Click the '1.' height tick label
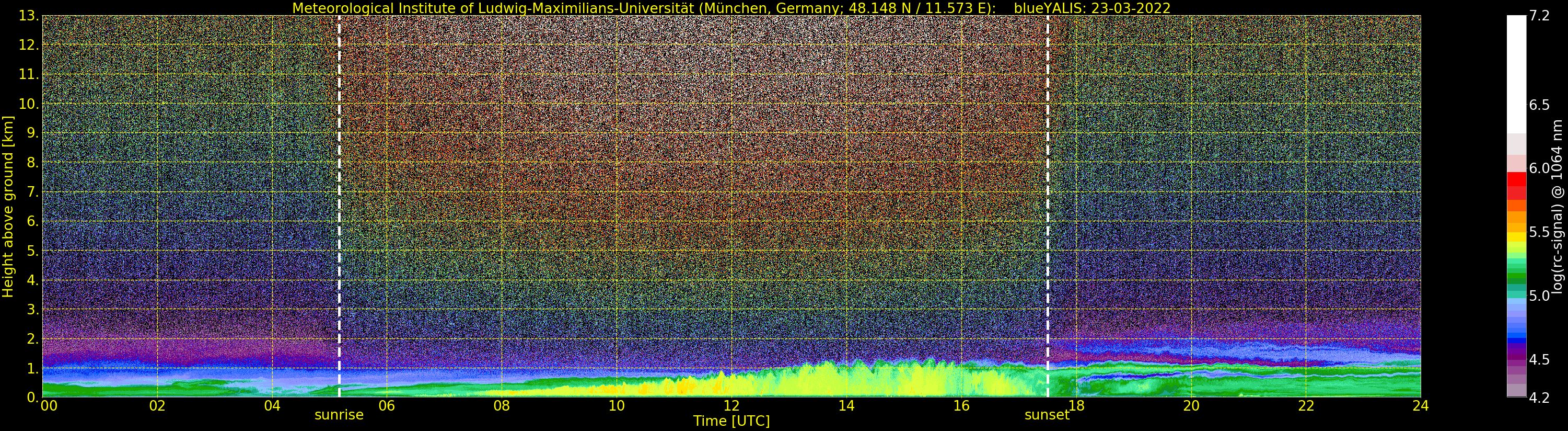Image resolution: width=1568 pixels, height=431 pixels. [x=33, y=368]
